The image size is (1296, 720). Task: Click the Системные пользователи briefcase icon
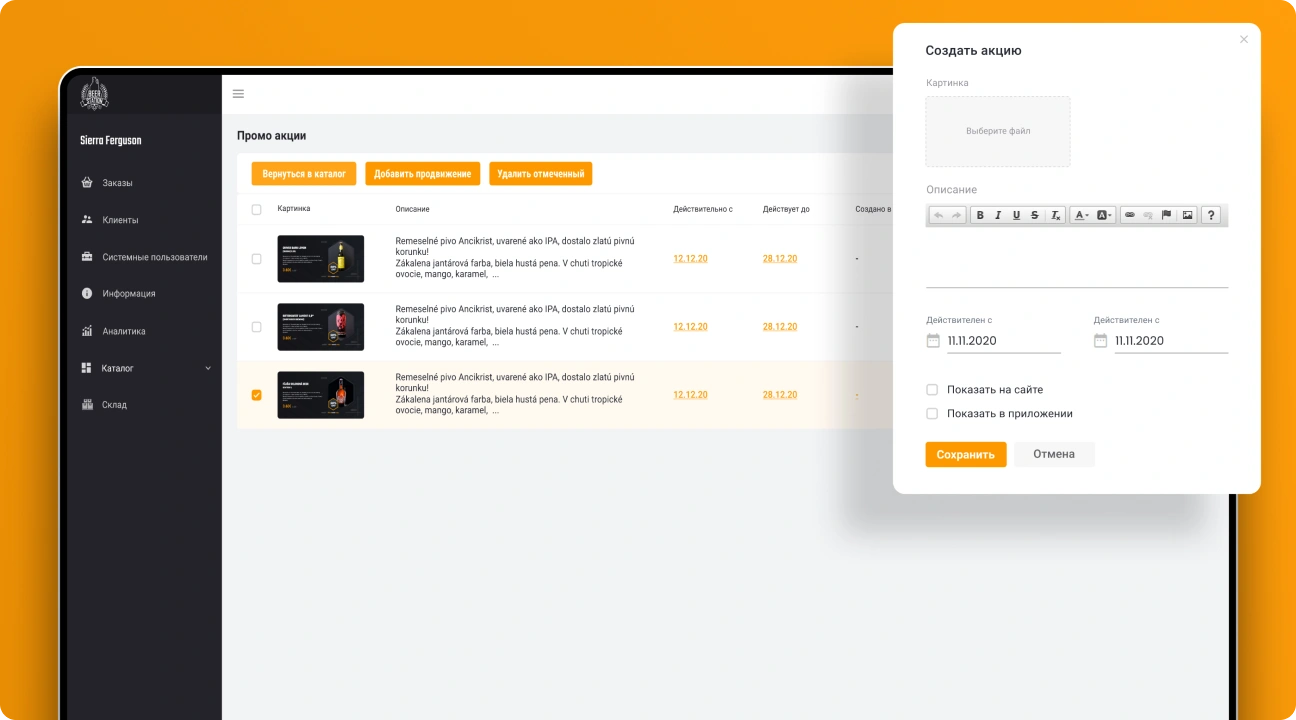click(87, 257)
